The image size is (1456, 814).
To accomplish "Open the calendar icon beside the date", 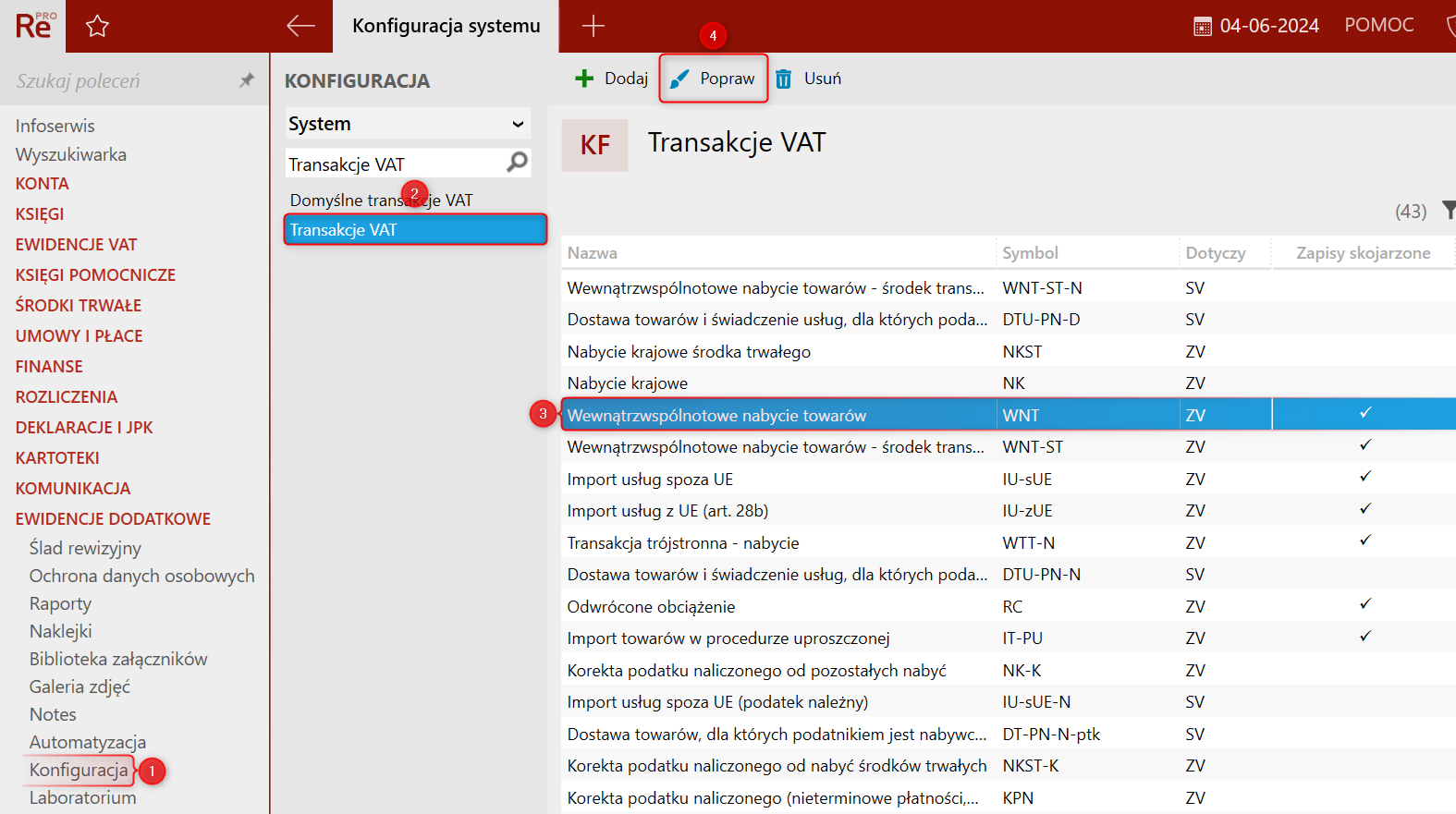I will 1203,27.
